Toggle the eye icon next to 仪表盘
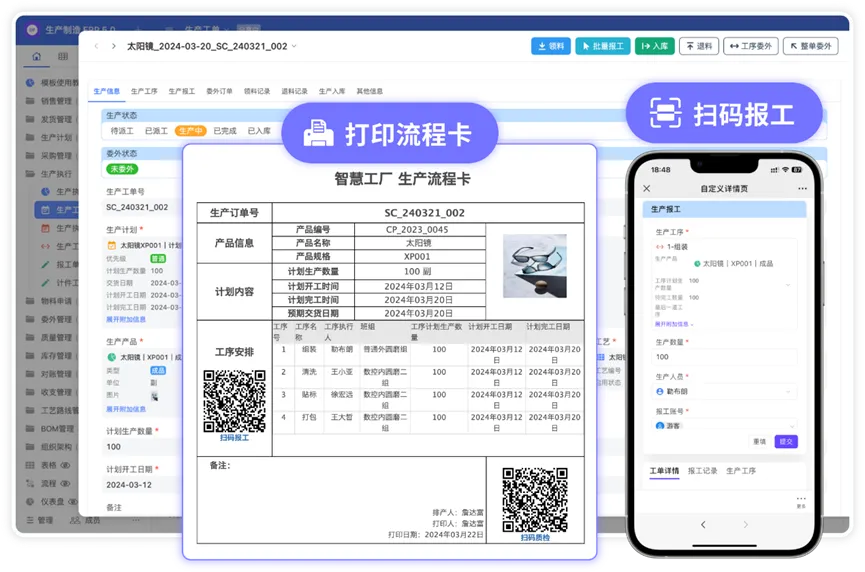The height and width of the screenshot is (572, 865). tap(72, 501)
